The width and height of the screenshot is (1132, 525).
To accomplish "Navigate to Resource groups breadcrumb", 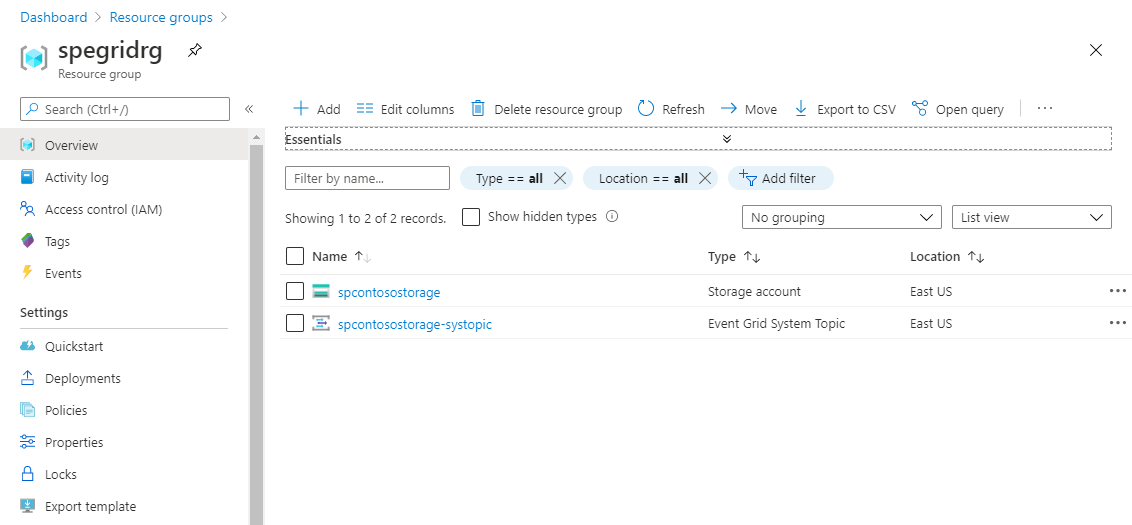I will click(x=160, y=17).
